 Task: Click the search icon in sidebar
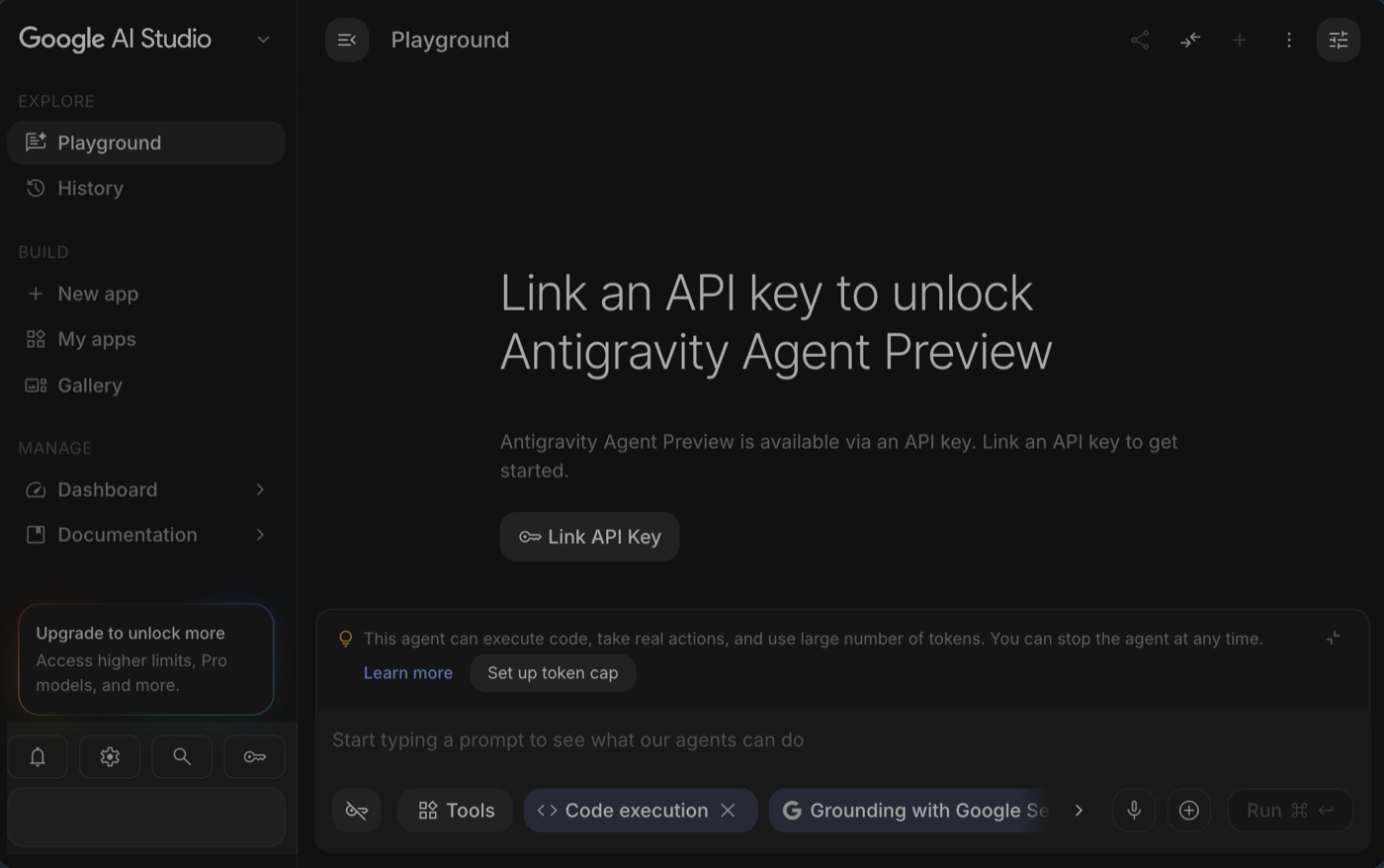(182, 756)
